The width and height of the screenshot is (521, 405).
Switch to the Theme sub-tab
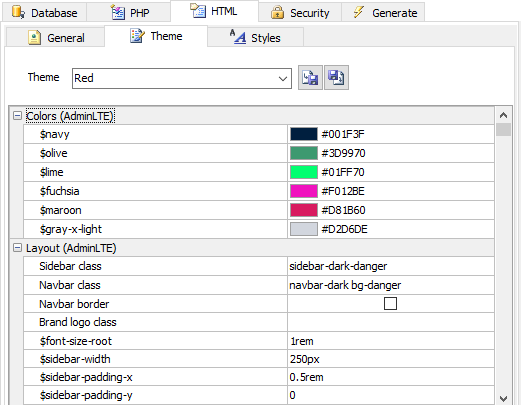click(156, 36)
